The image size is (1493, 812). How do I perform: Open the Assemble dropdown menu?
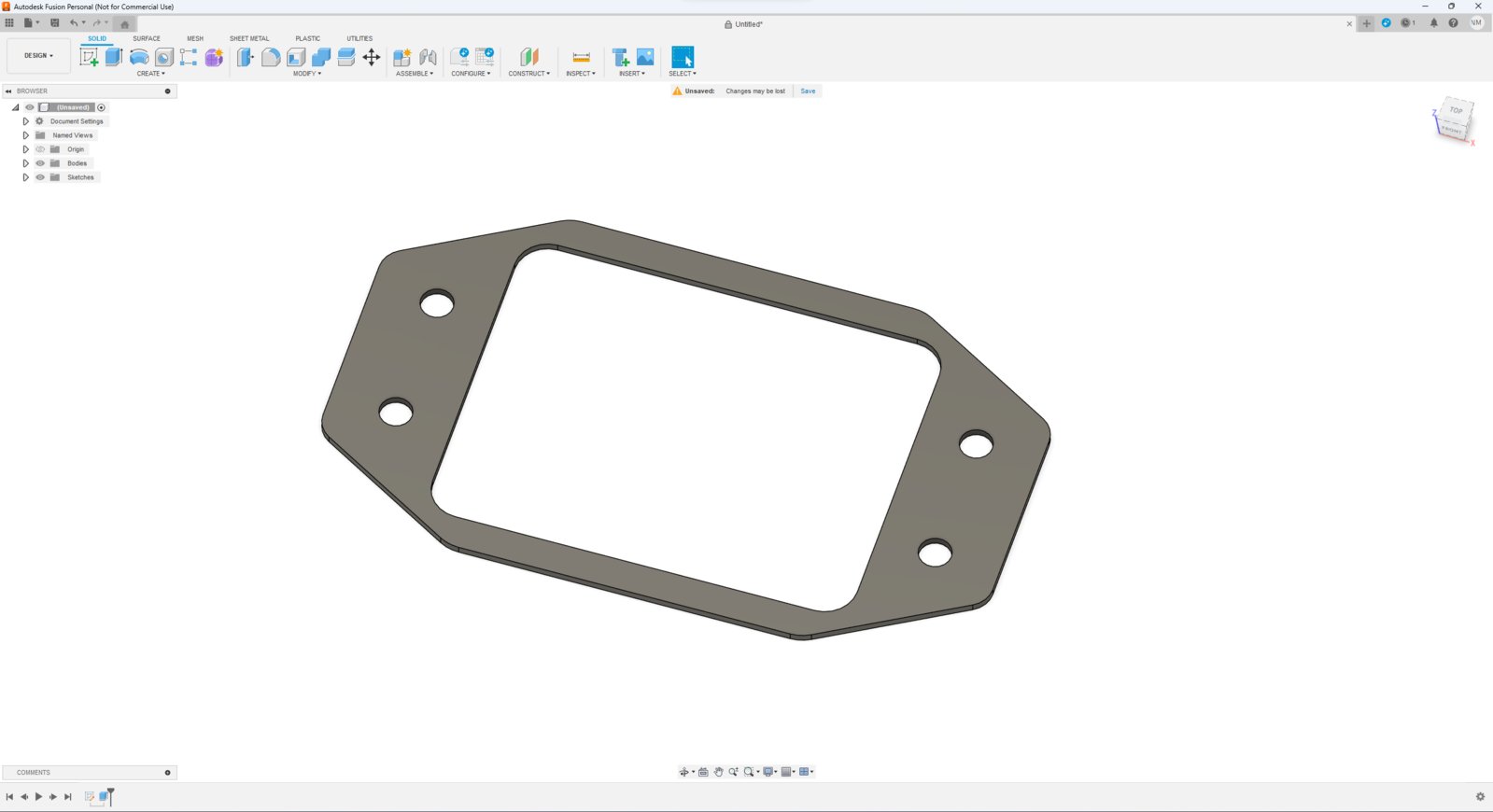coord(415,73)
